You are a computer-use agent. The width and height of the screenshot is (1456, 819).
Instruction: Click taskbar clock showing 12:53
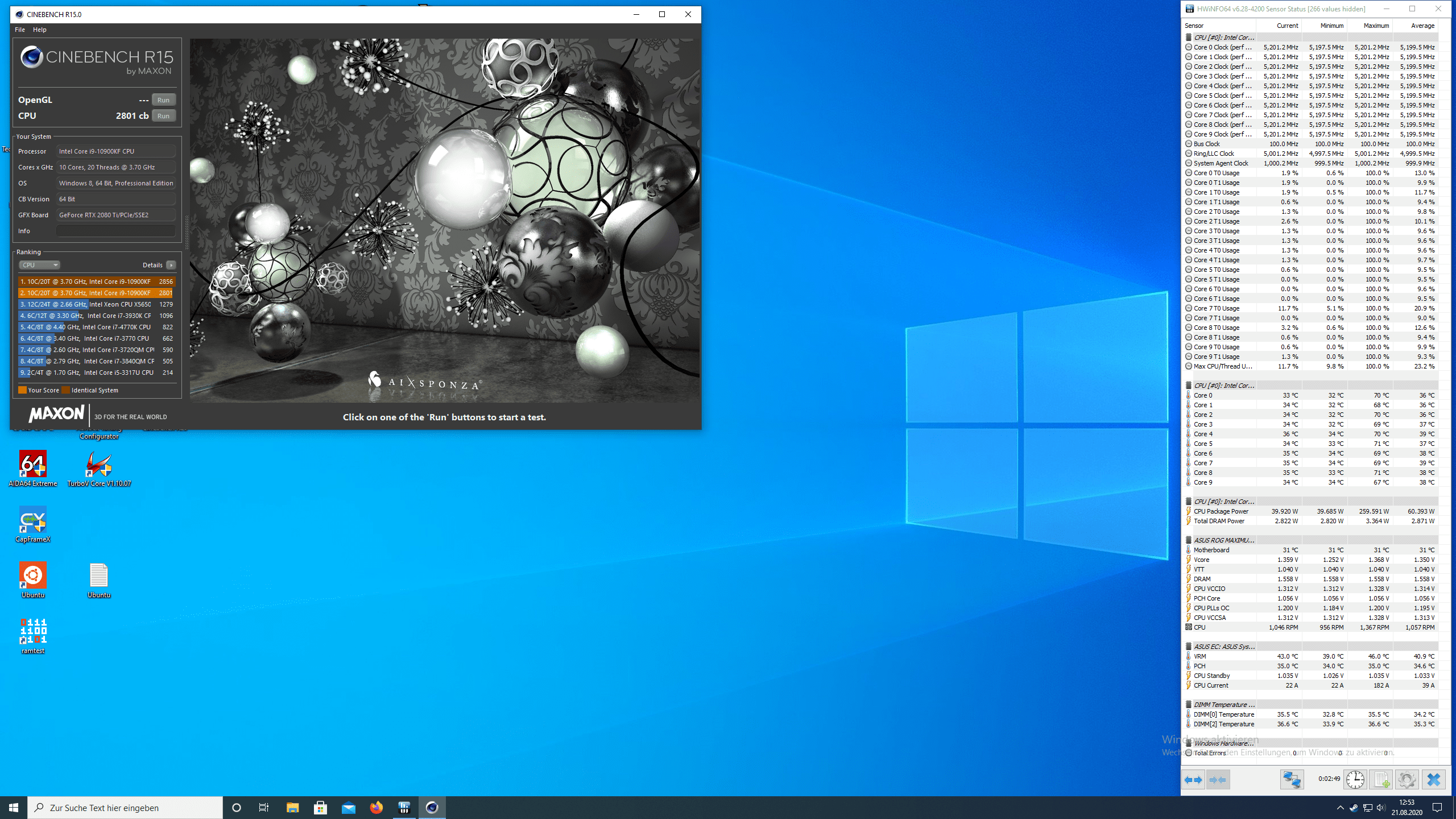click(x=1407, y=808)
